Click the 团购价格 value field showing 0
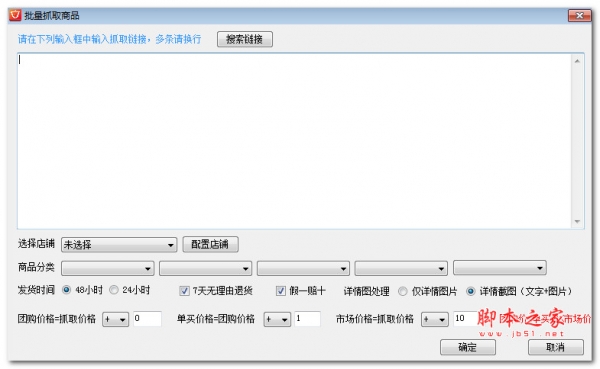 point(147,319)
